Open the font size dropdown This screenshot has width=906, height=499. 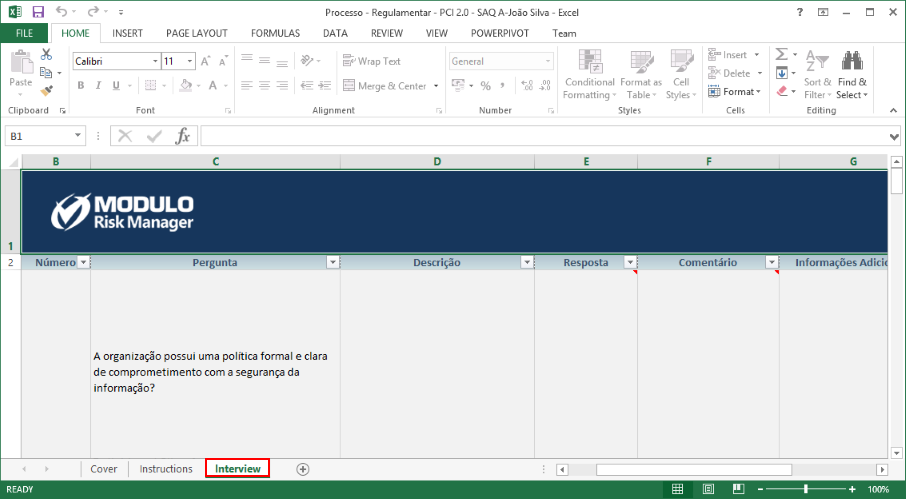pyautogui.click(x=190, y=61)
